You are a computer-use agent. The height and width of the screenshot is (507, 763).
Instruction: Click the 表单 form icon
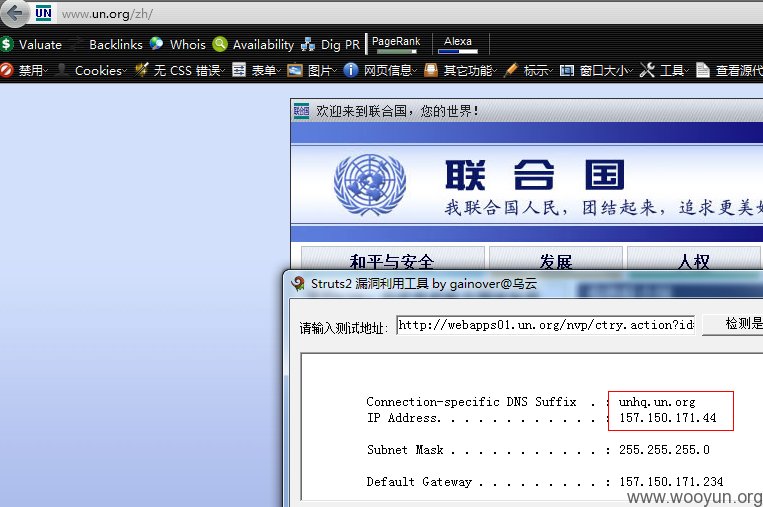tap(239, 70)
